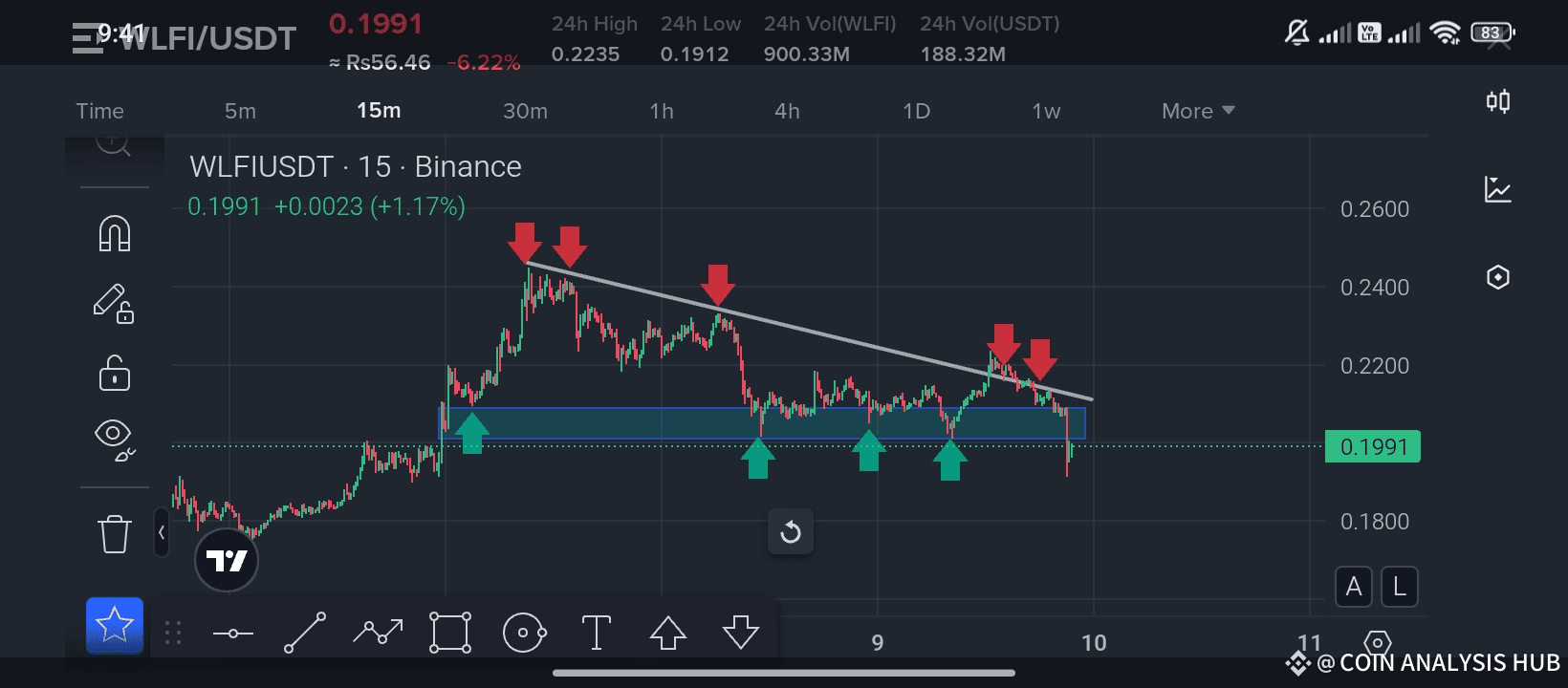The image size is (1568, 688).
Task: Open the hexagon settings icon
Action: tap(1498, 277)
